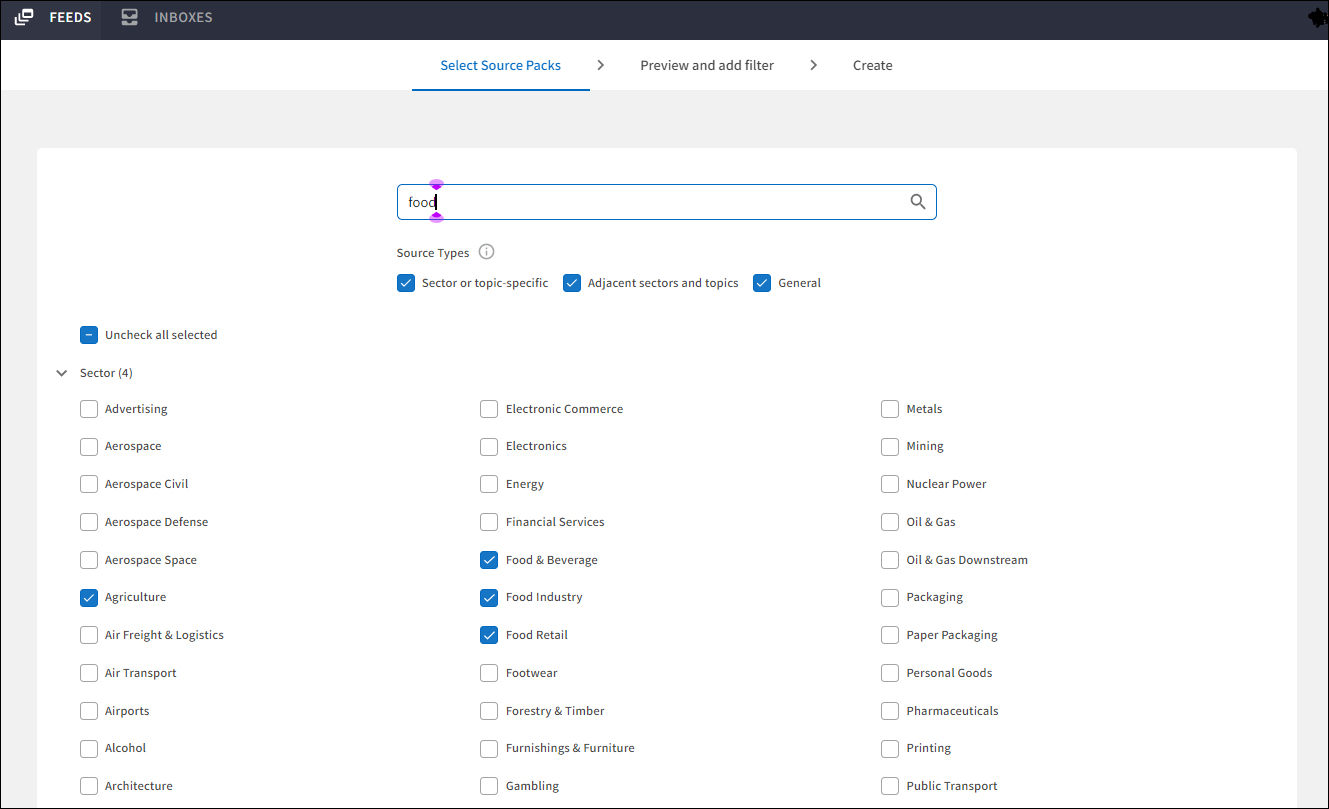Screen dimensions: 1329x809
Task: Click the Inboxes tray icon
Action: pyautogui.click(x=130, y=18)
